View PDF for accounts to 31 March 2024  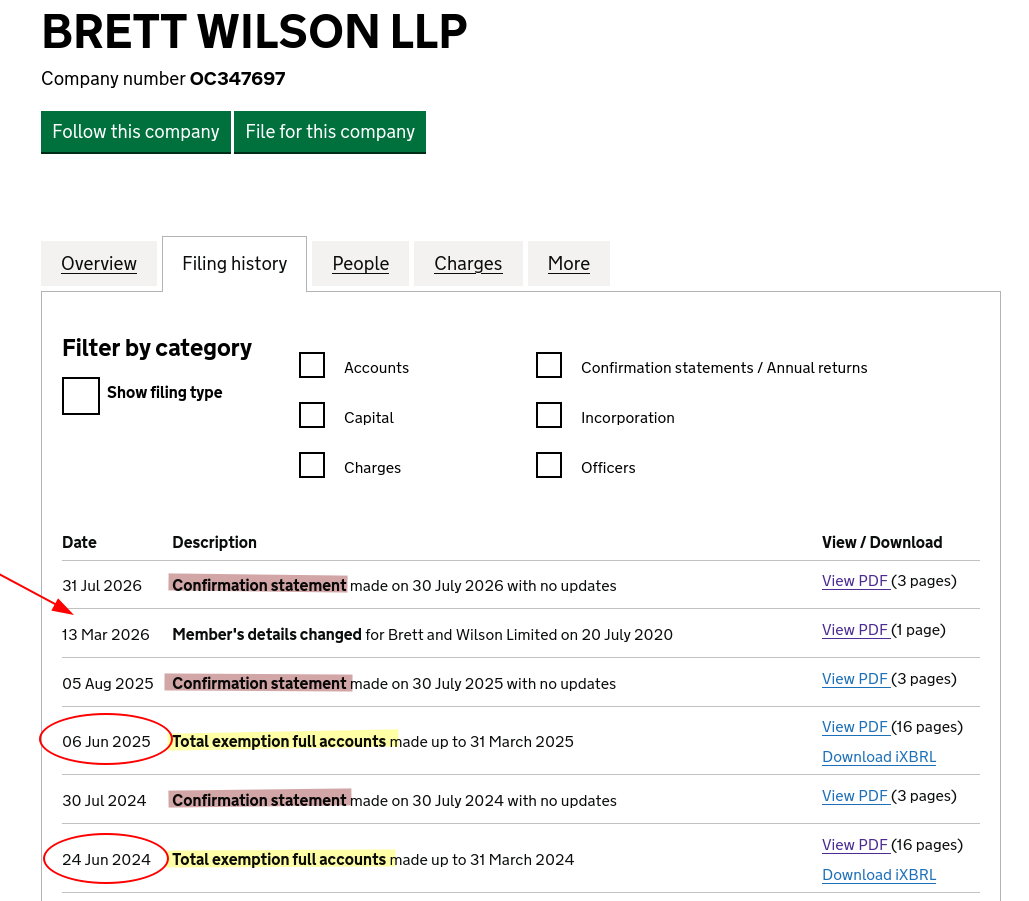(x=855, y=845)
